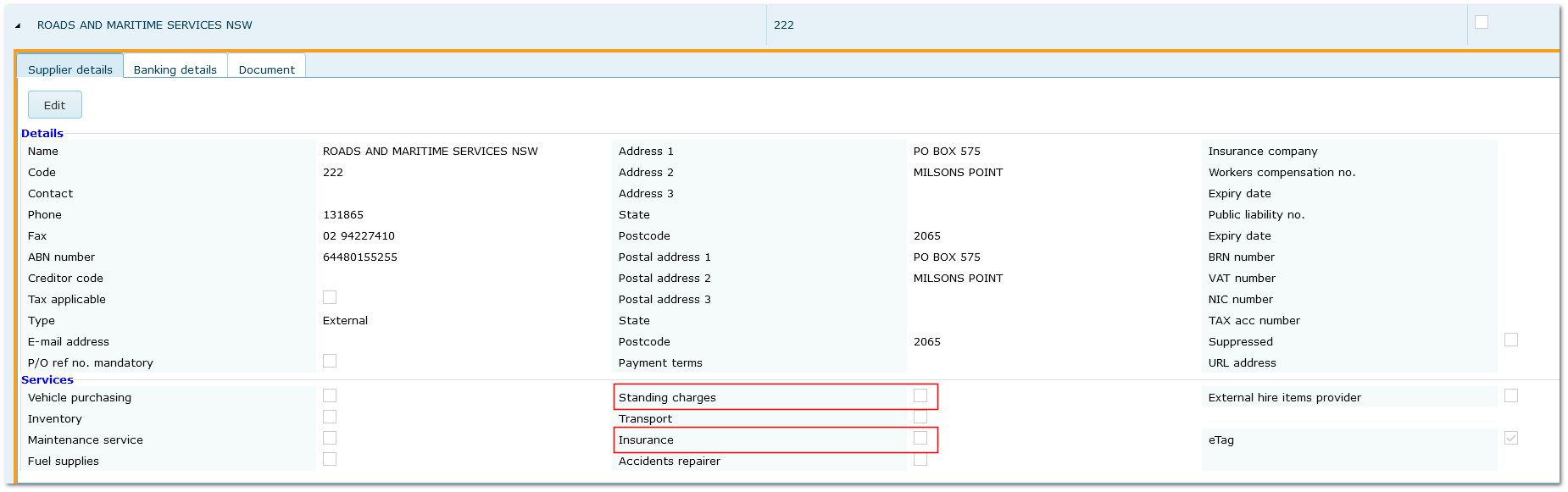1568x492 pixels.
Task: Click the Postal address 2 value MILSONS POINT
Action: (x=959, y=279)
